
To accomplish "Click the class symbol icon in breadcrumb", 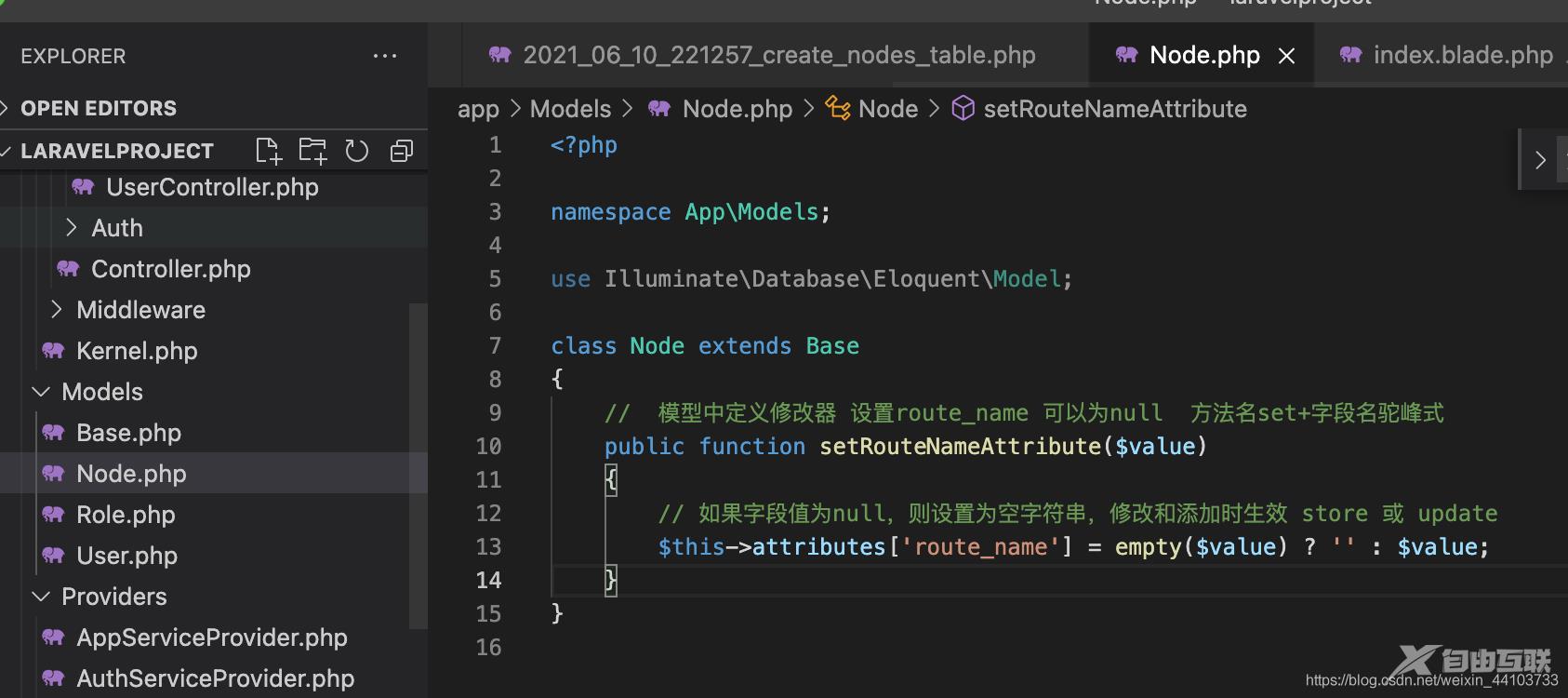I will coord(838,109).
